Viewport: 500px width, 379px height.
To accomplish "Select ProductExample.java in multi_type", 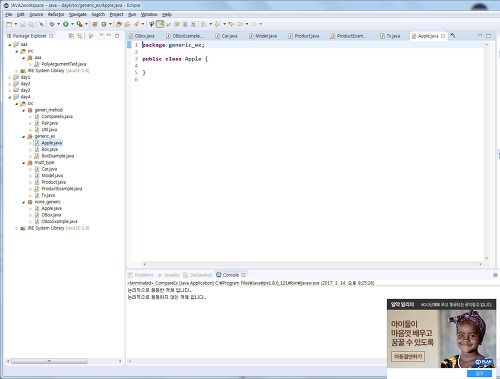I will point(62,189).
